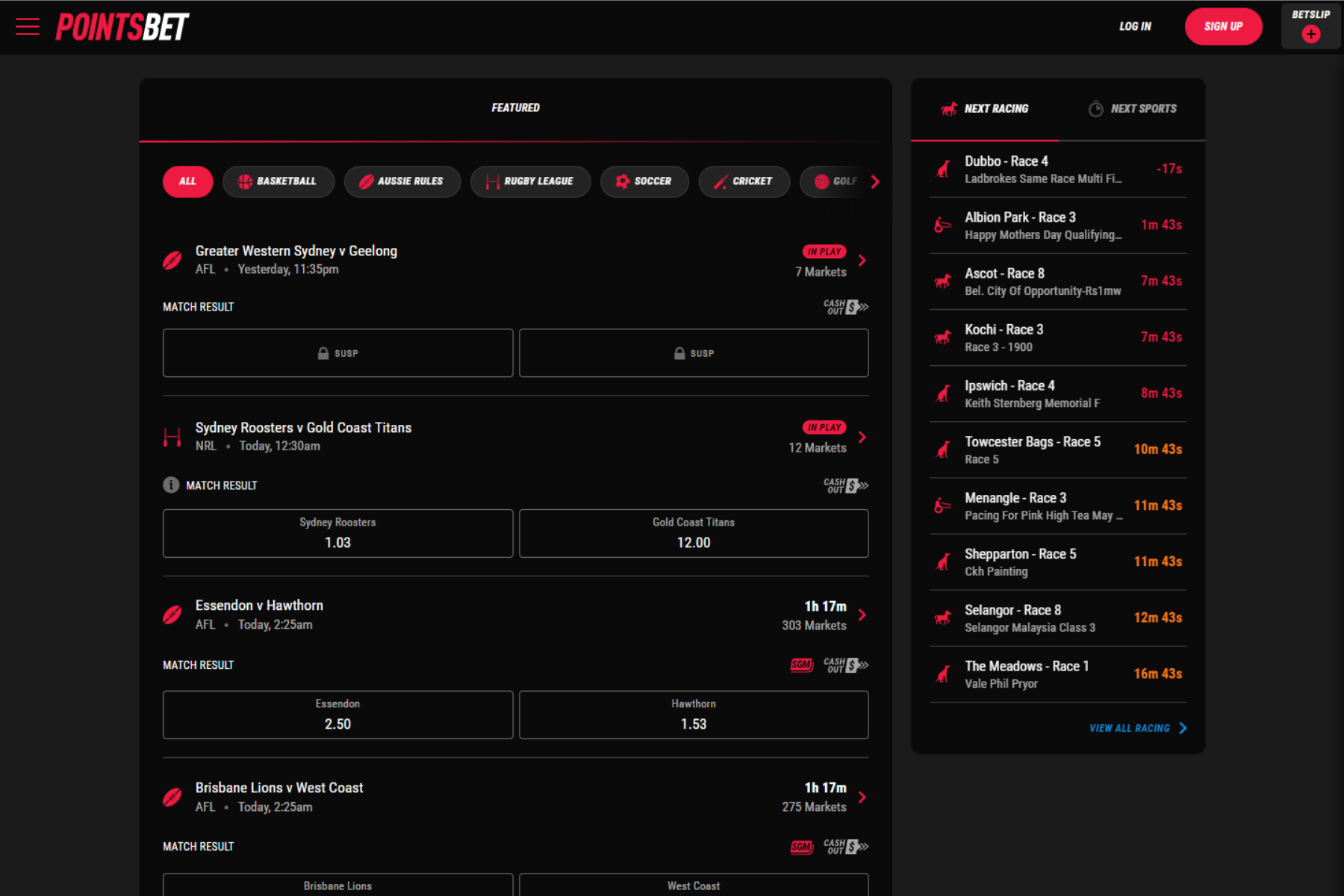Filter by Basketball
Screen dimensions: 1344x896
click(x=278, y=181)
